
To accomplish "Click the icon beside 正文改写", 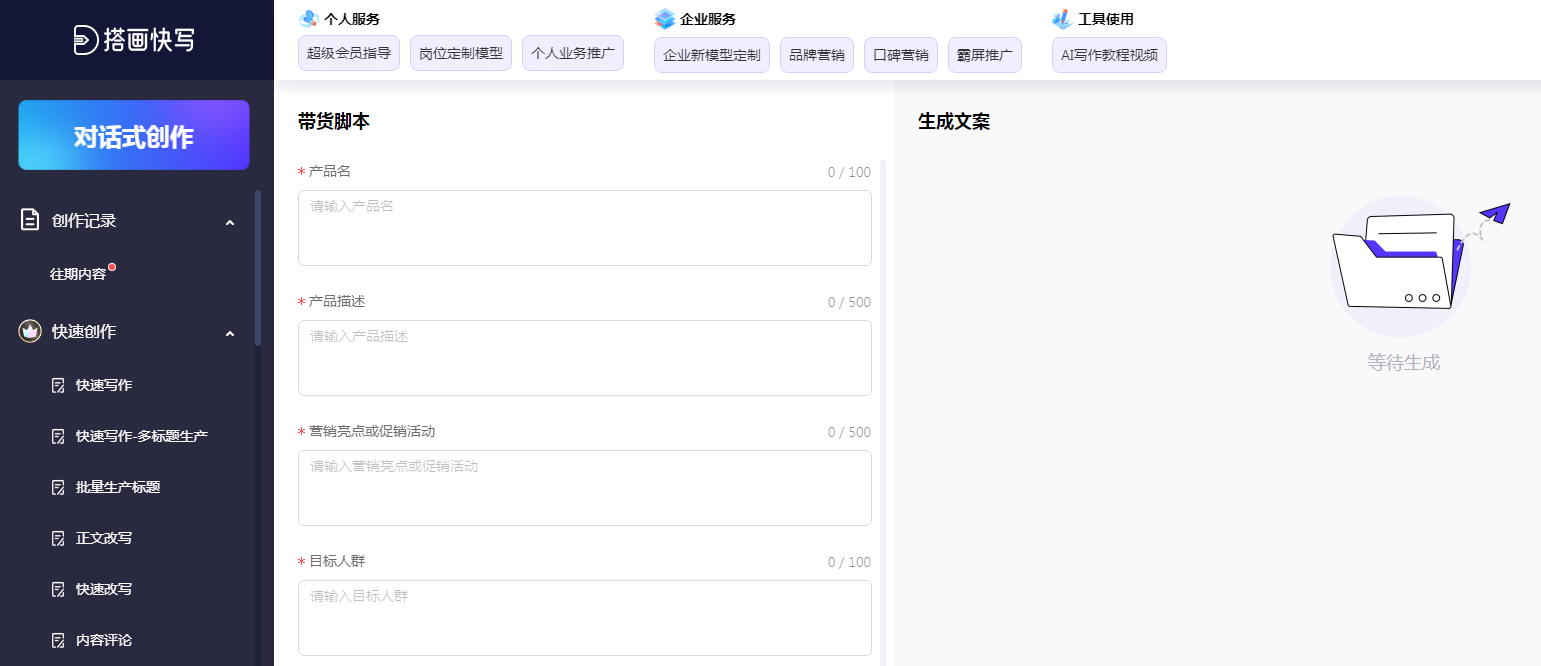I will click(x=58, y=538).
